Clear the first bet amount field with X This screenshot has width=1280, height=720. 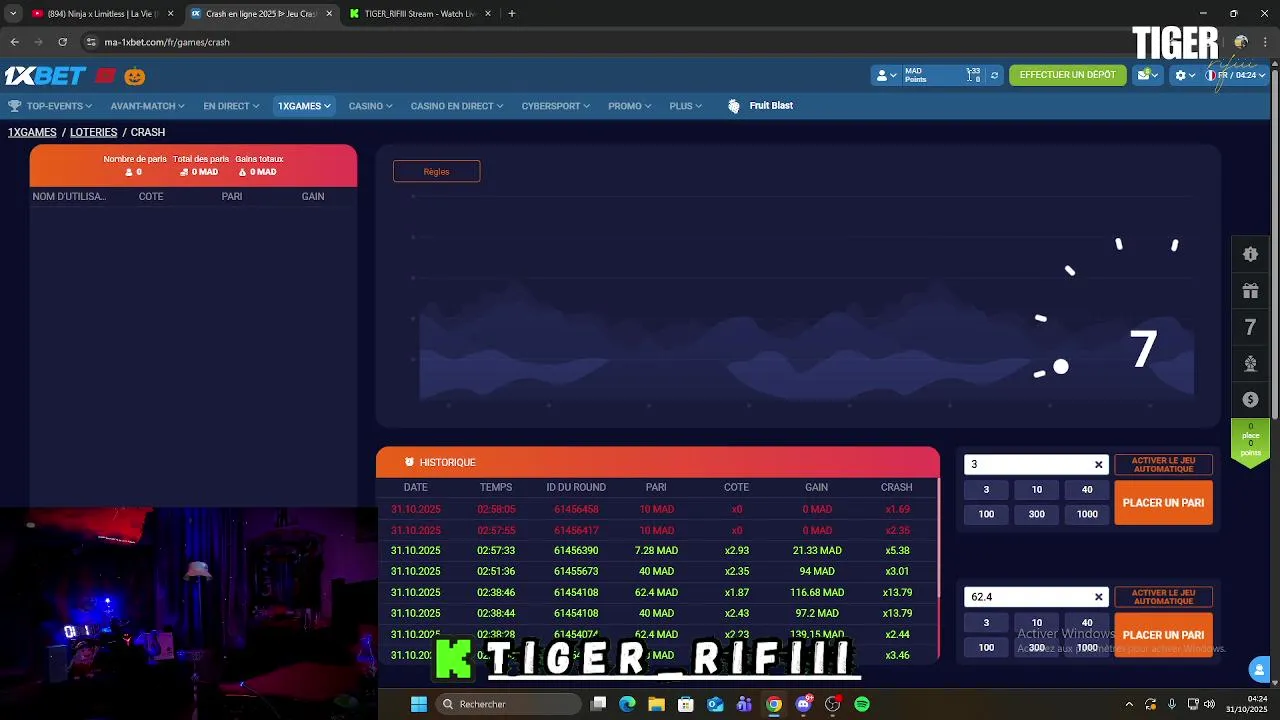coord(1098,464)
